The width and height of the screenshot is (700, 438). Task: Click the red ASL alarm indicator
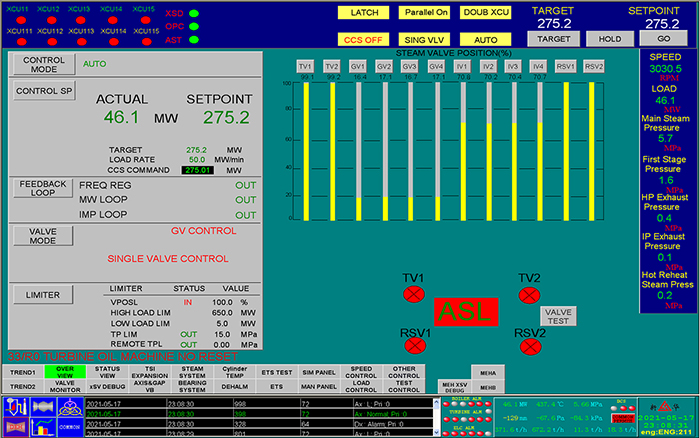(463, 310)
